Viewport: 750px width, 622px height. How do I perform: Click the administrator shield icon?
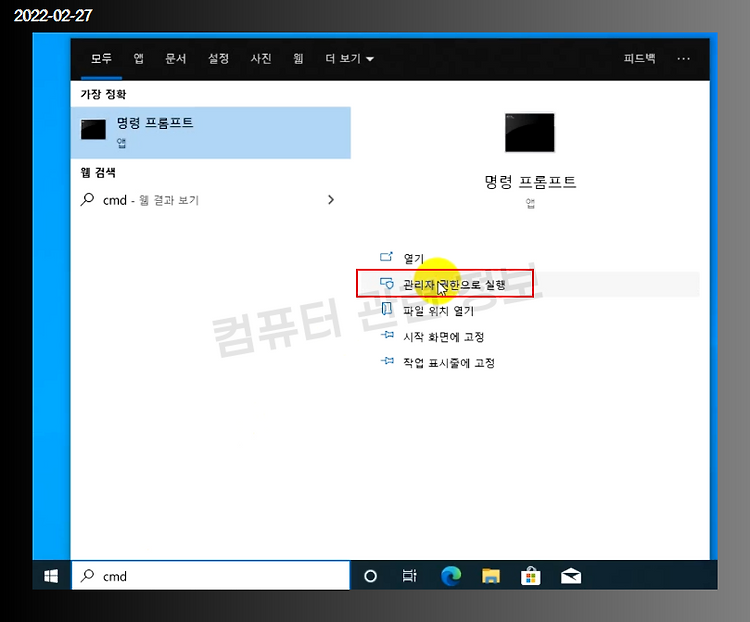pyautogui.click(x=386, y=283)
